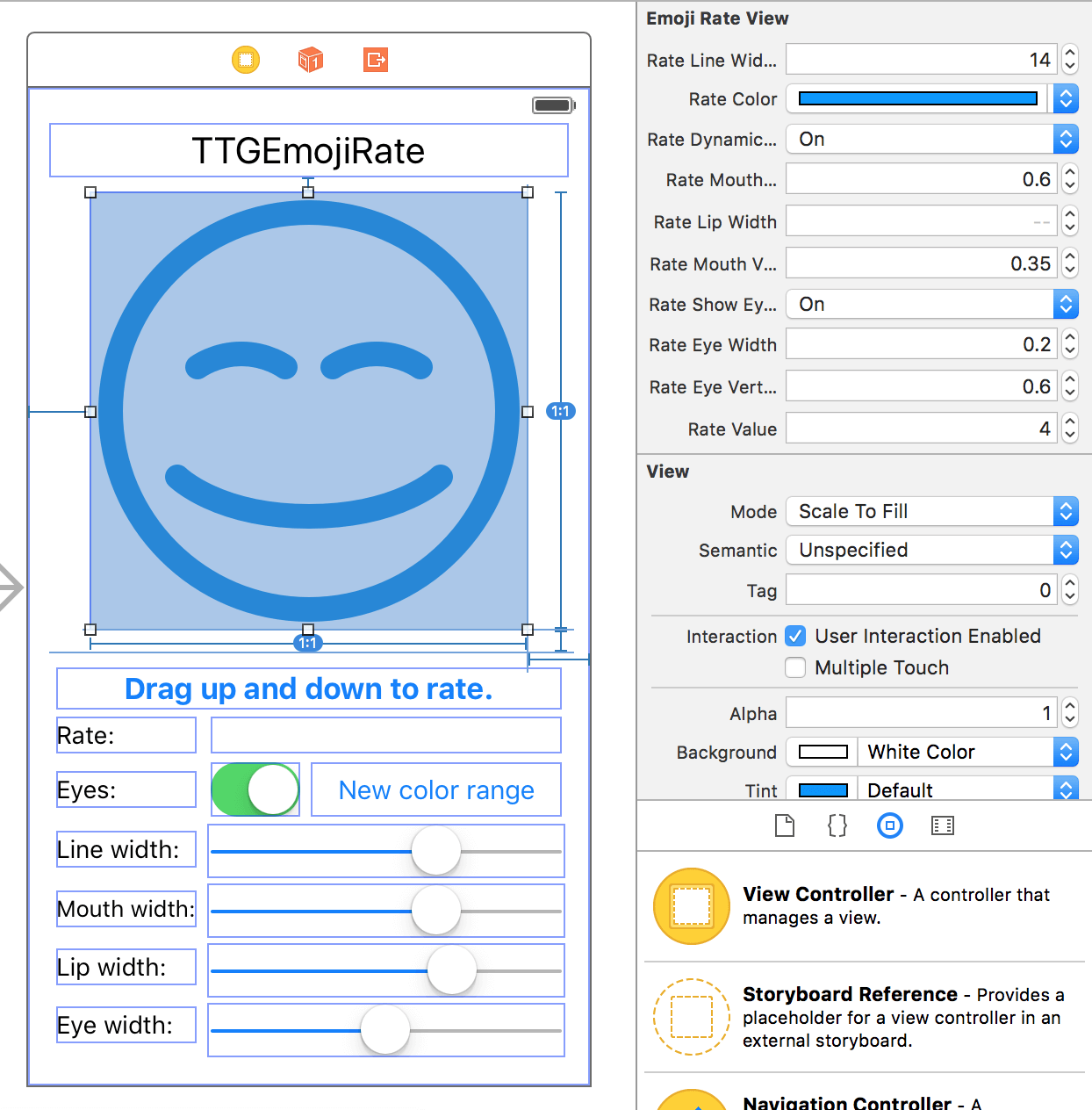Select the Storyboard Reference library entry
This screenshot has height=1110, width=1092.
(x=865, y=1017)
